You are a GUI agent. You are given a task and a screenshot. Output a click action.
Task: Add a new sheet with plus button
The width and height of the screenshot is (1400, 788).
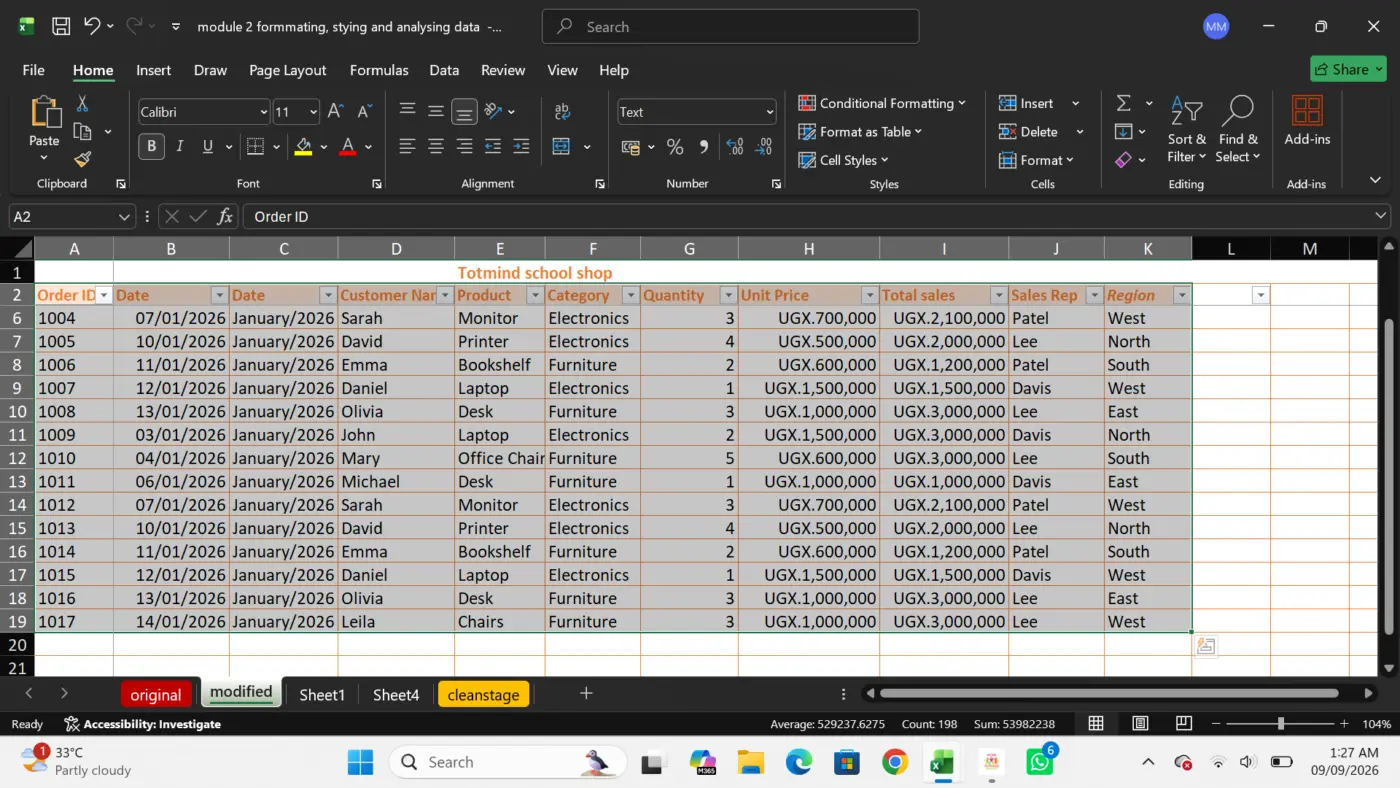(x=587, y=693)
